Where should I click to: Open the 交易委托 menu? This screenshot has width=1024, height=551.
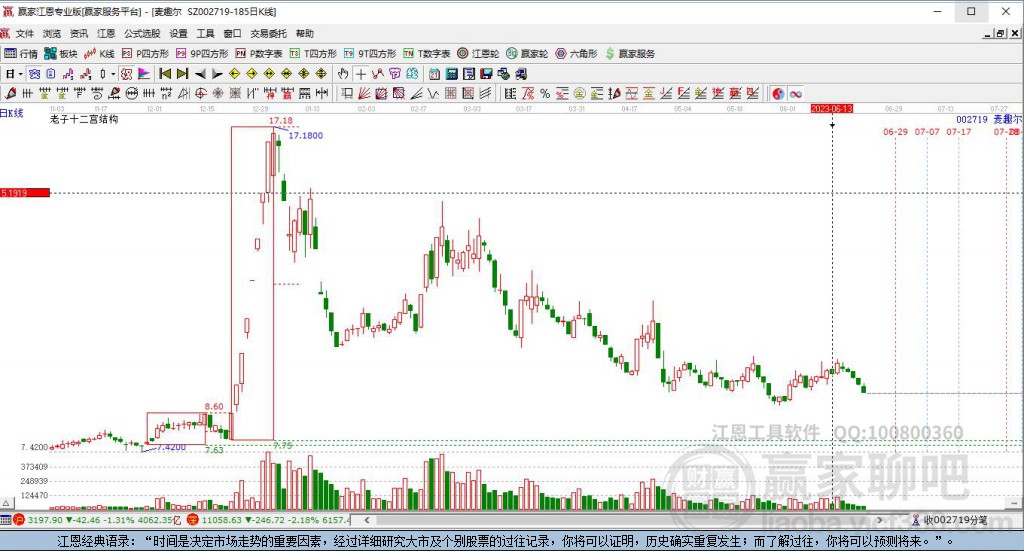(268, 33)
